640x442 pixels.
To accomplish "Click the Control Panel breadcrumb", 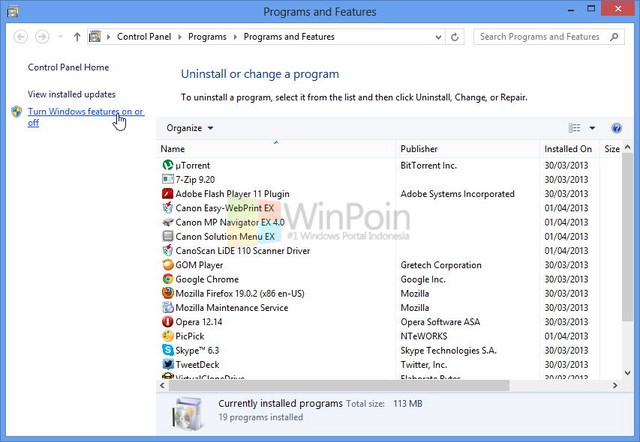I will tap(144, 37).
